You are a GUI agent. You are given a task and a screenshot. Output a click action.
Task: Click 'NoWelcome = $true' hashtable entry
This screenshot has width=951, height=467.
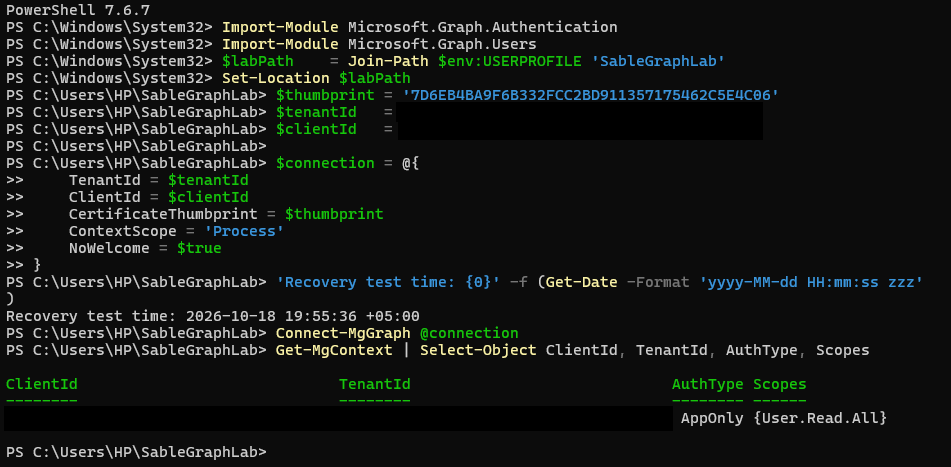click(145, 248)
